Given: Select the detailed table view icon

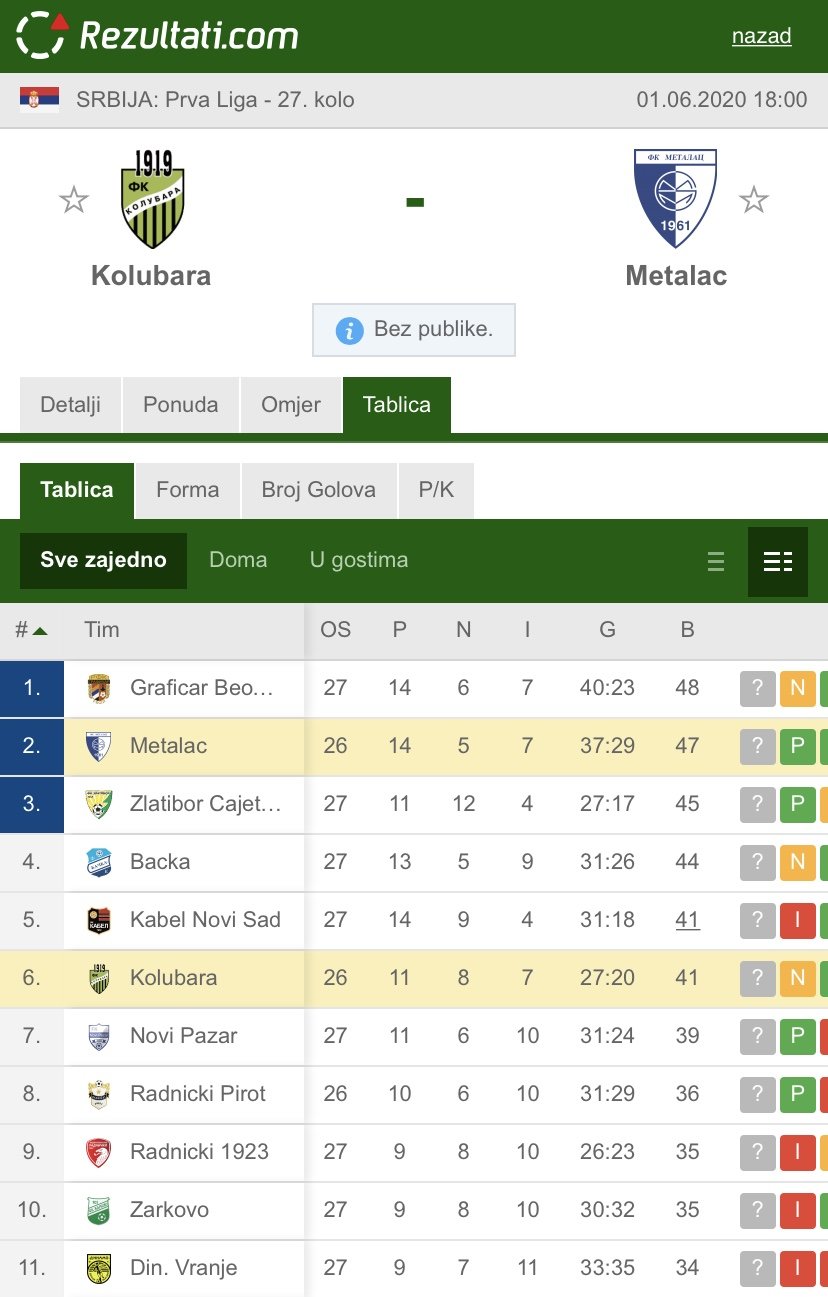Looking at the screenshot, I should pyautogui.click(x=778, y=562).
